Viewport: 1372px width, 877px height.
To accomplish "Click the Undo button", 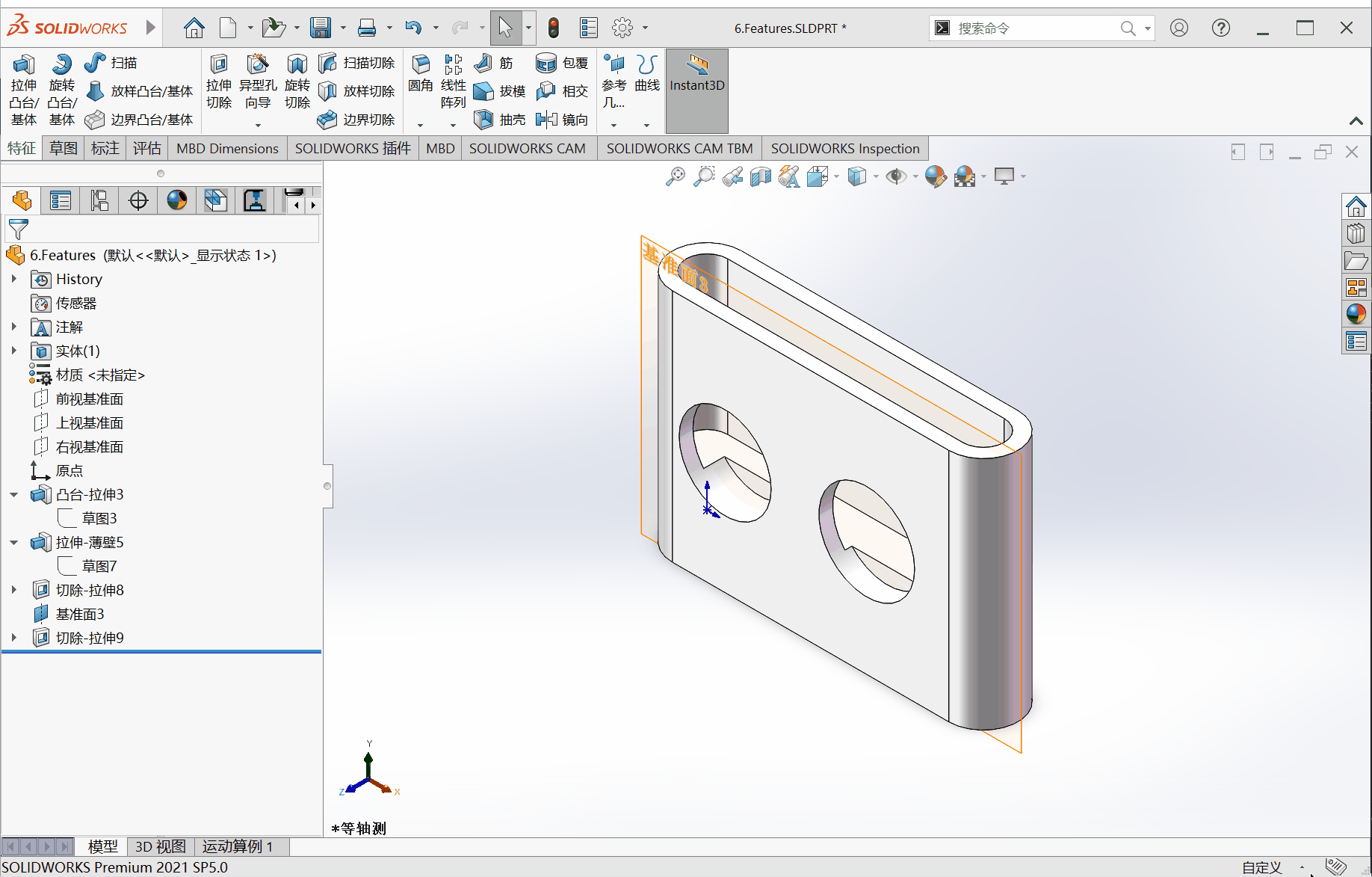I will click(x=413, y=28).
